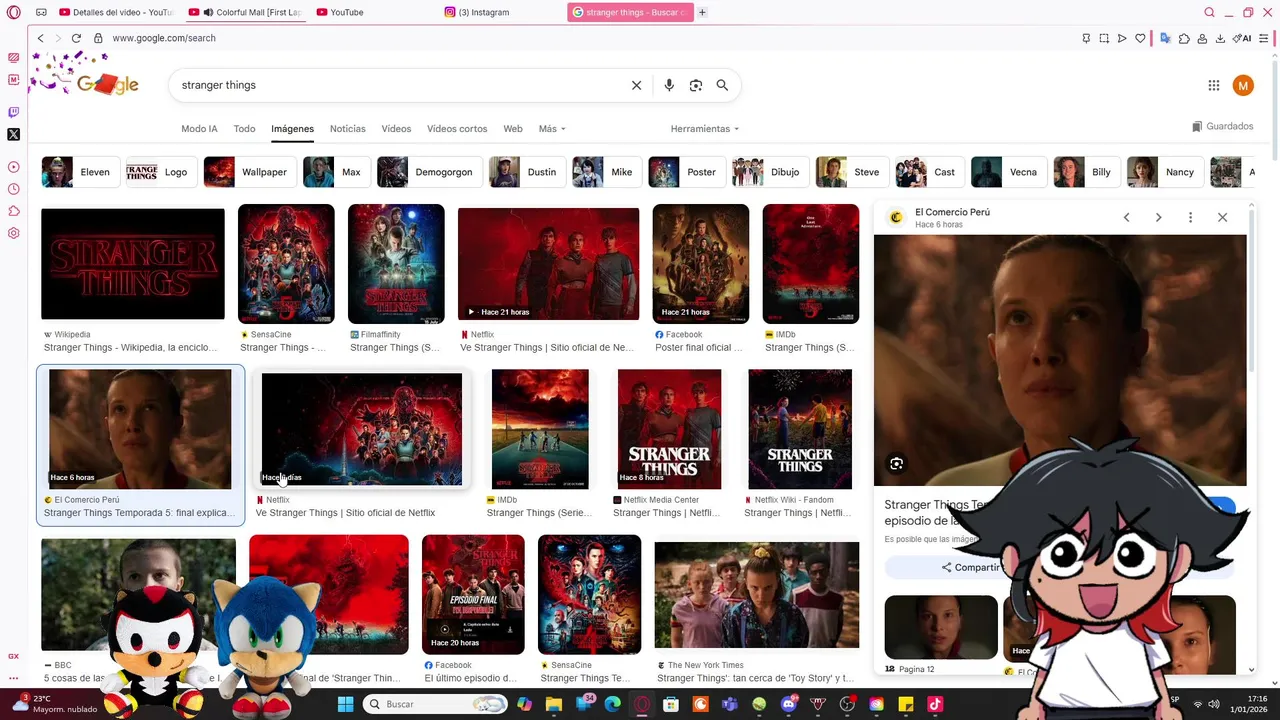This screenshot has height=720, width=1280.
Task: Open the Opera menu logo
Action: point(13,12)
